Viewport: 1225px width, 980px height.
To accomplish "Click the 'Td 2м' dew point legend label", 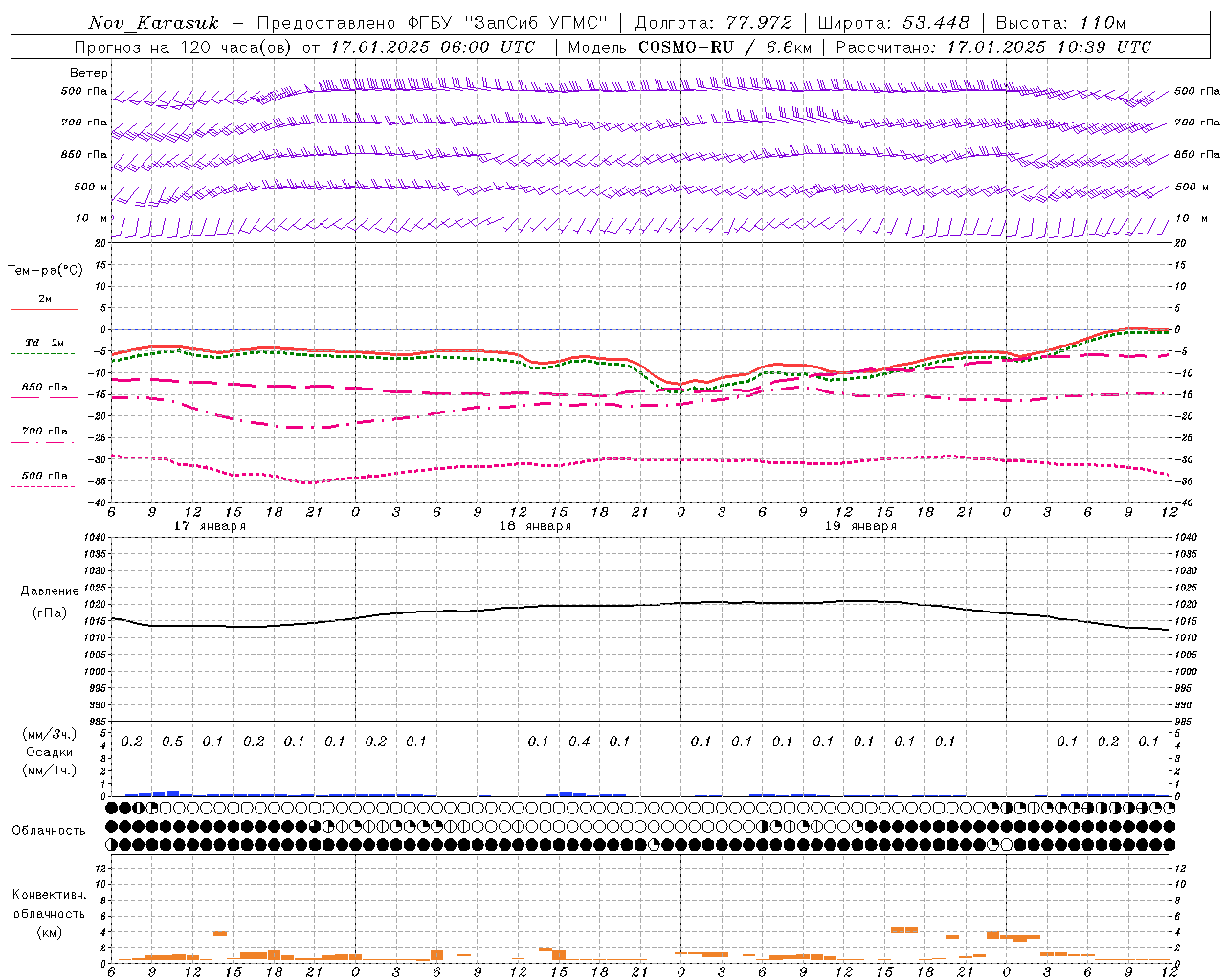I will point(45,343).
